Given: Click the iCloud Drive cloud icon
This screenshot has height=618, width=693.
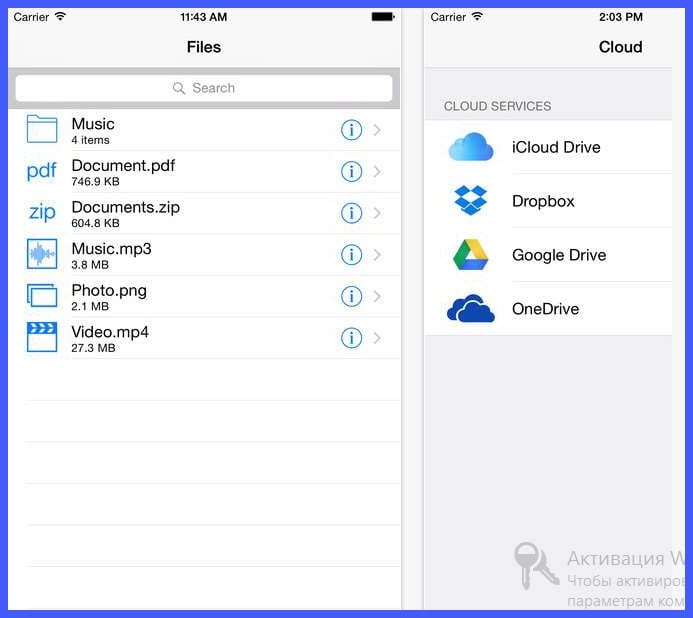Looking at the screenshot, I should click(471, 147).
